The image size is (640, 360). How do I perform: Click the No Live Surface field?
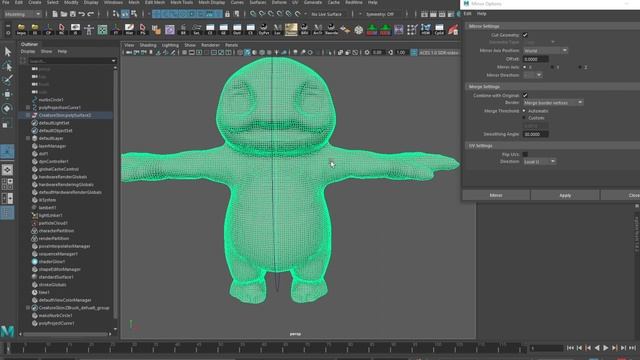pos(326,14)
